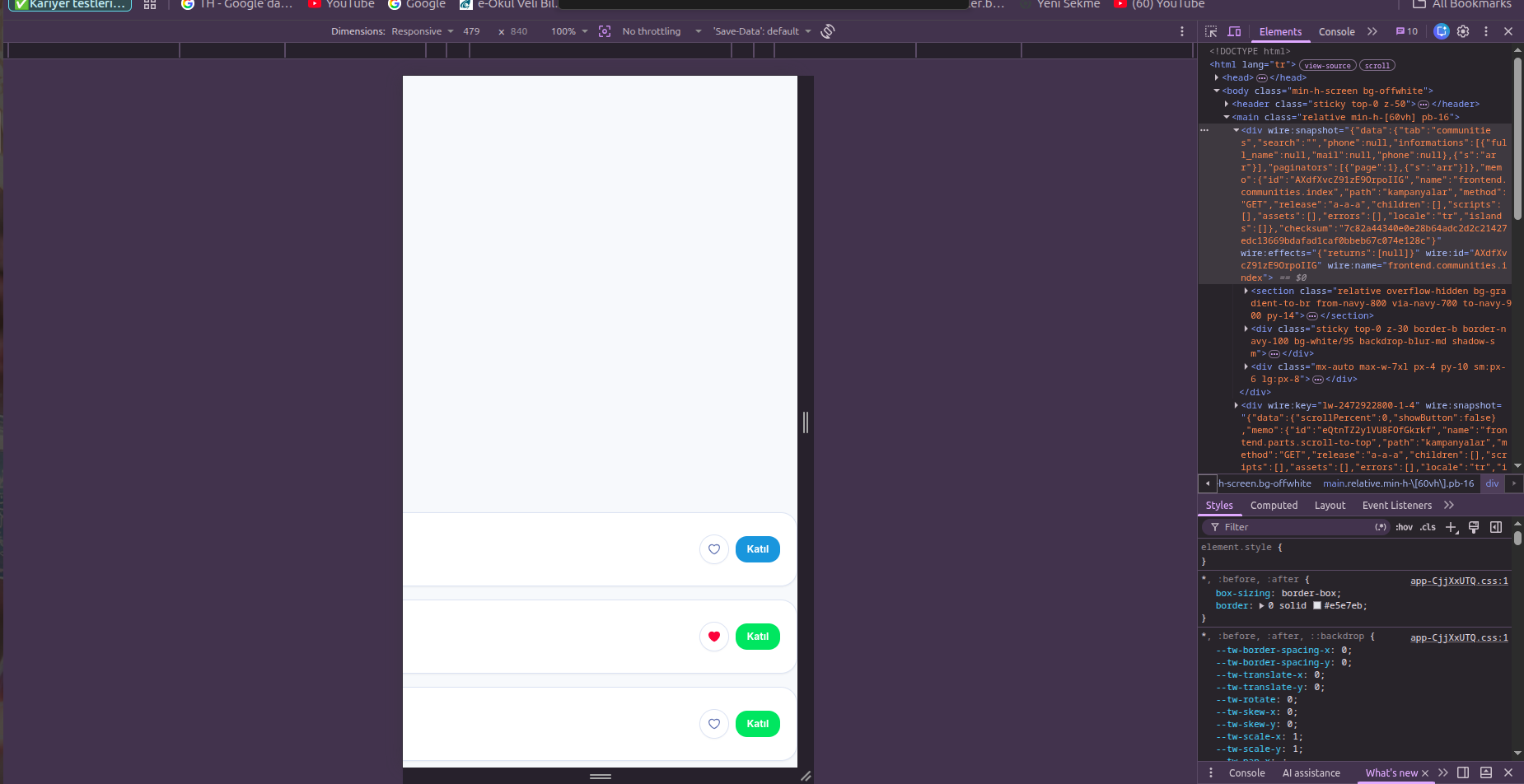Add a new style rule with plus icon

pos(1452,527)
